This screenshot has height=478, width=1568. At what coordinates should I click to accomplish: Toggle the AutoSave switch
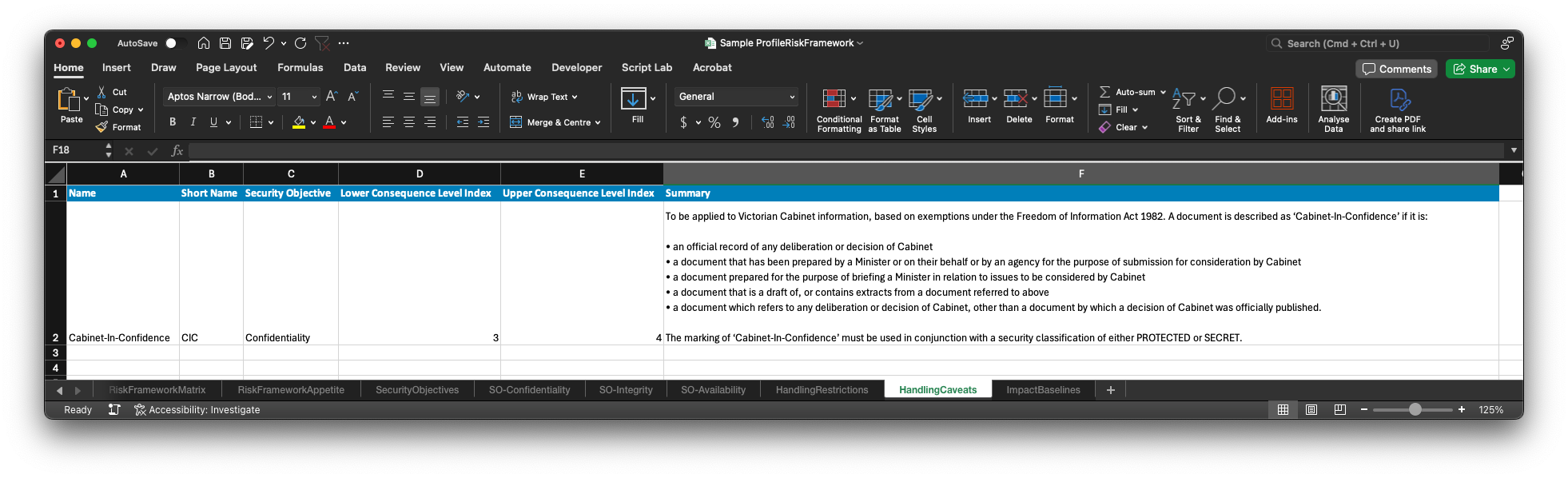point(175,43)
